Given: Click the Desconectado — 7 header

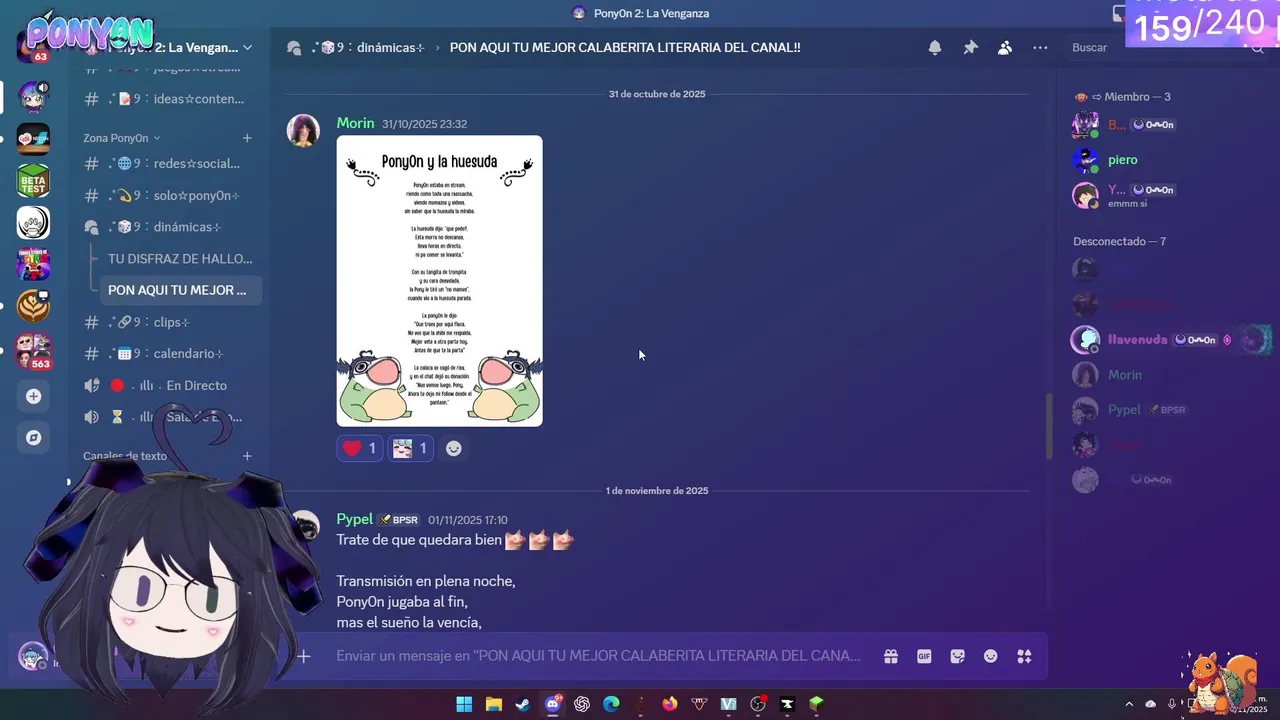Looking at the screenshot, I should tap(1119, 241).
